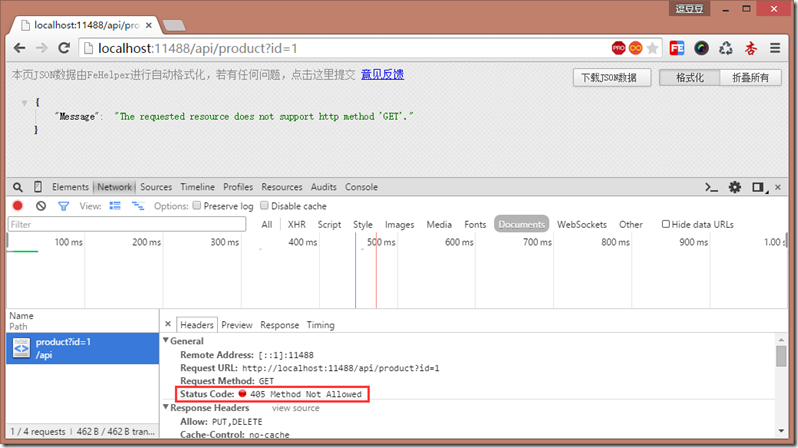Open the Timeline panel
This screenshot has height=448, width=798.
coord(197,187)
